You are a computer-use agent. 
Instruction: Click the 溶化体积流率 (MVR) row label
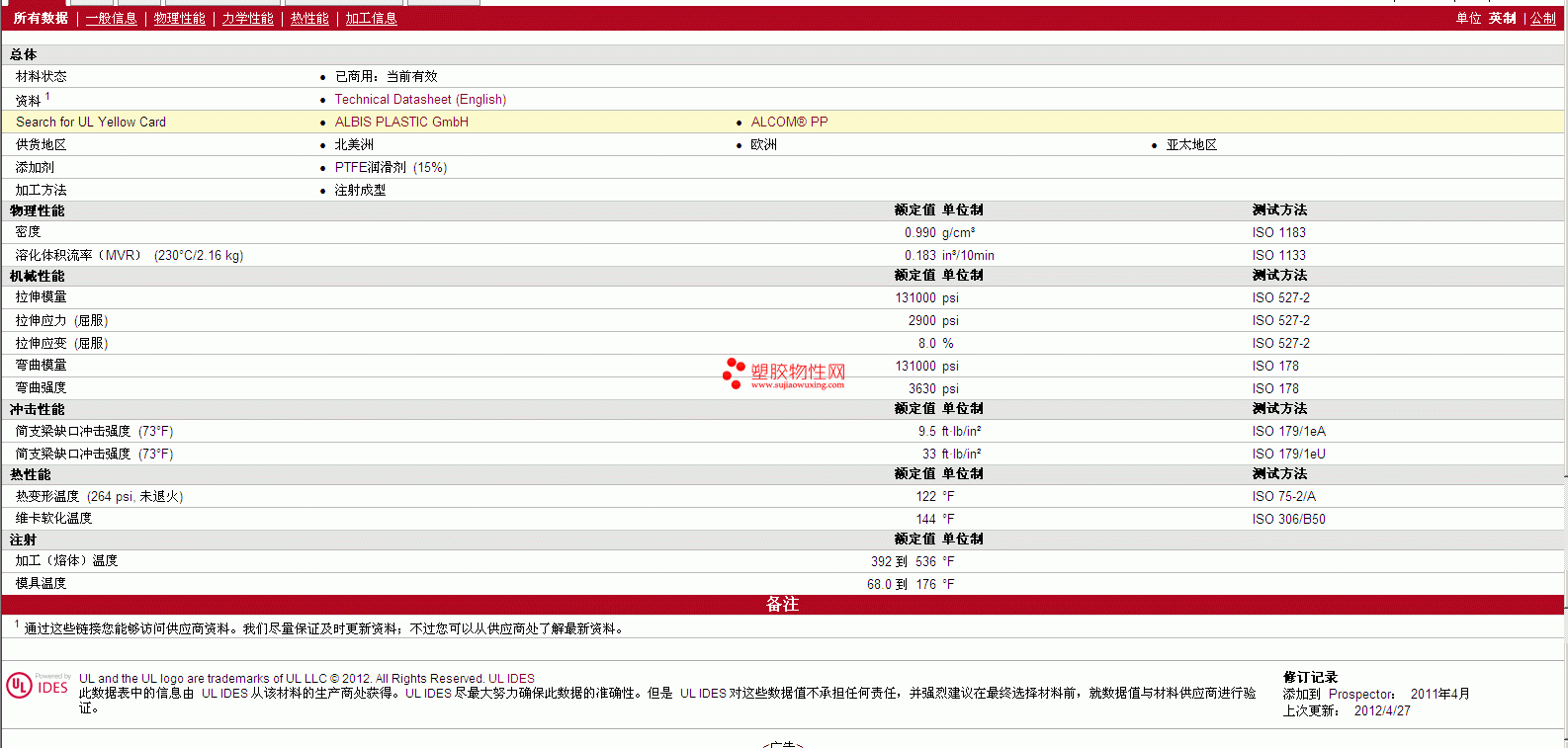click(129, 256)
